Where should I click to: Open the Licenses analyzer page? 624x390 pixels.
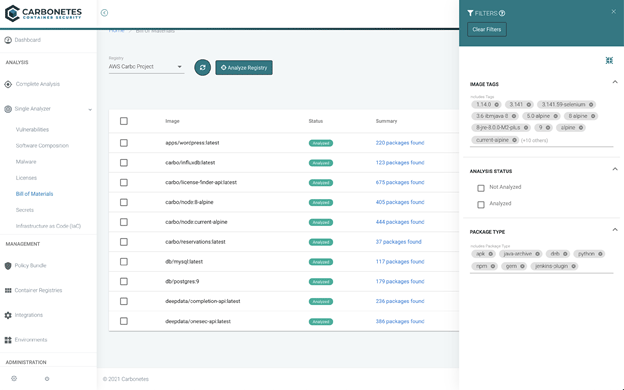click(26, 178)
